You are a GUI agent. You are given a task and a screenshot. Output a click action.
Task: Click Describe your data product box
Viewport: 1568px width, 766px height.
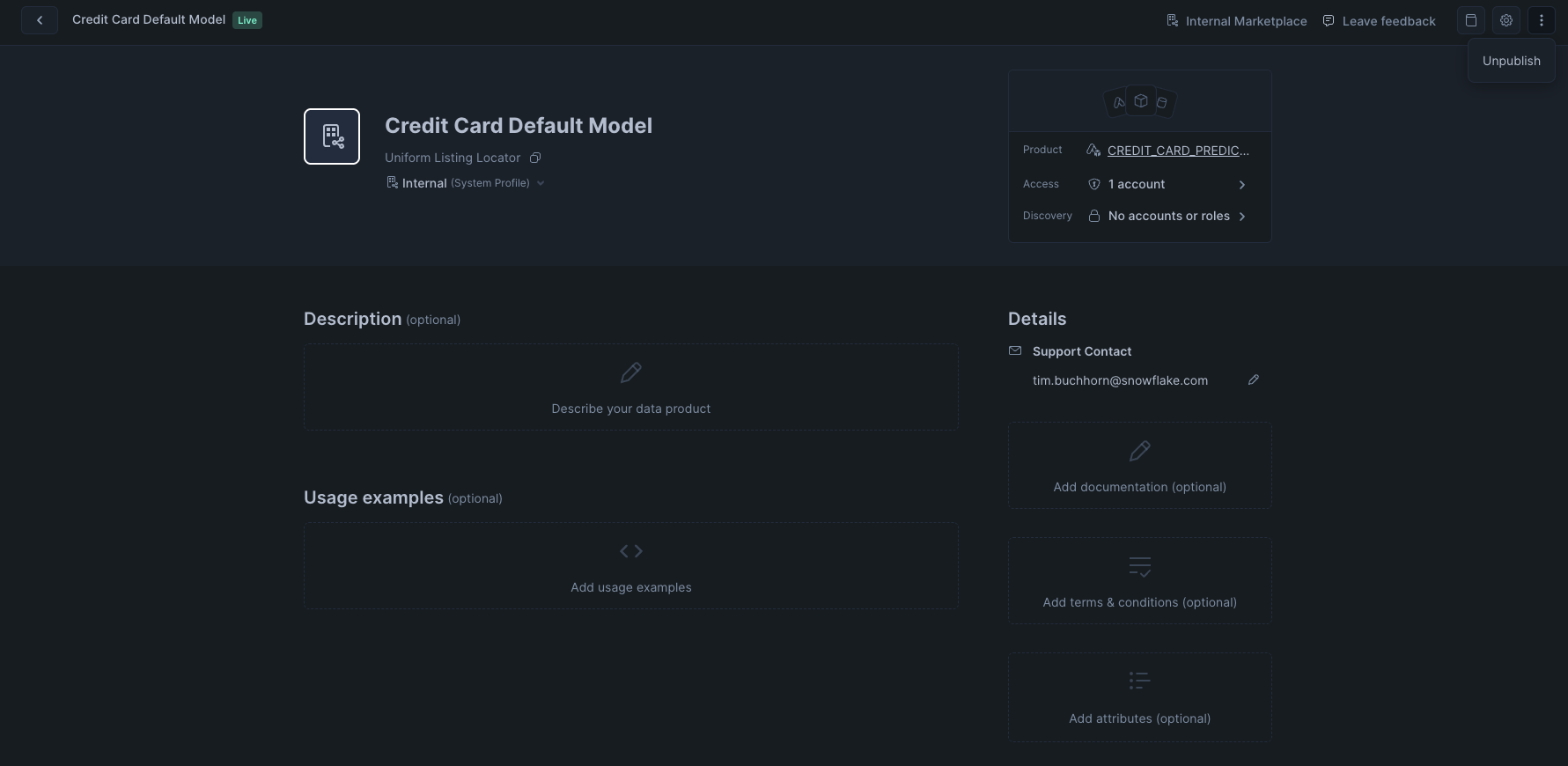(x=630, y=387)
